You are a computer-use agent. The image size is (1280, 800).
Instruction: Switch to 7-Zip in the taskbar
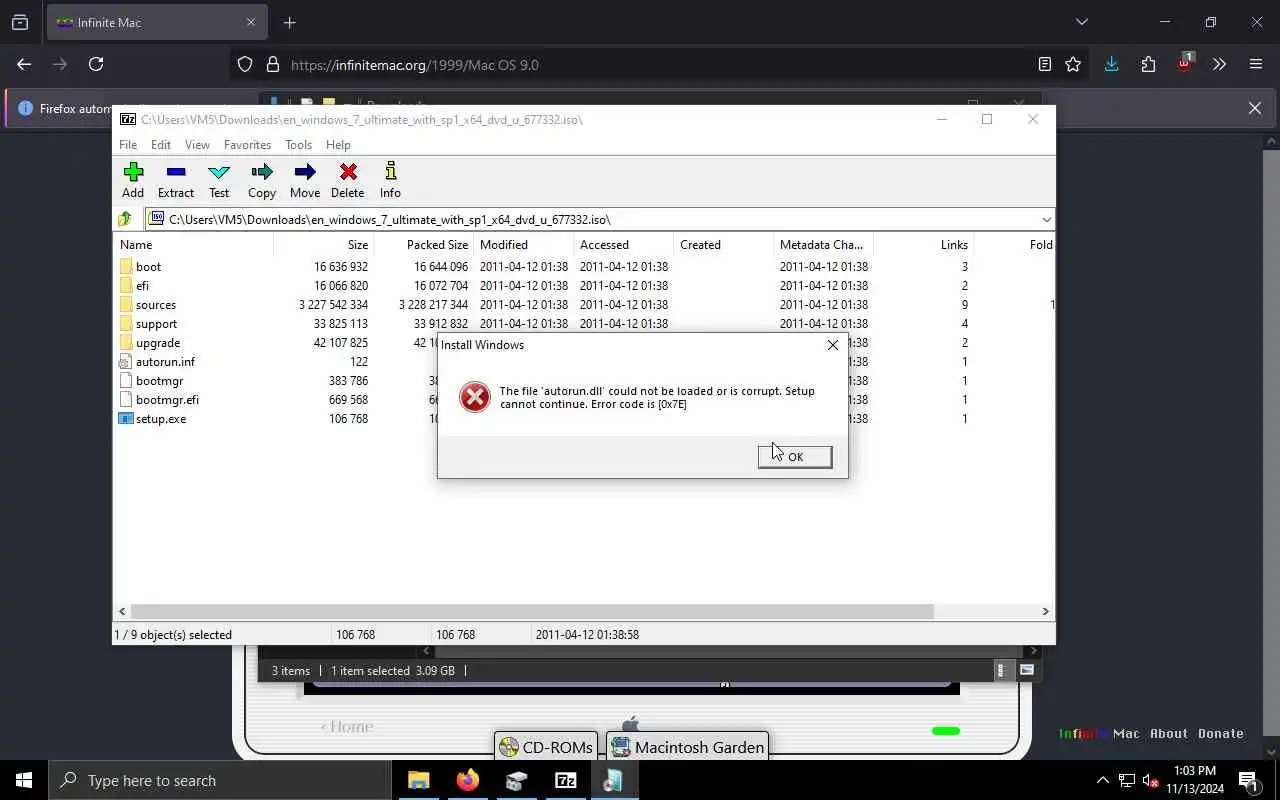point(565,780)
